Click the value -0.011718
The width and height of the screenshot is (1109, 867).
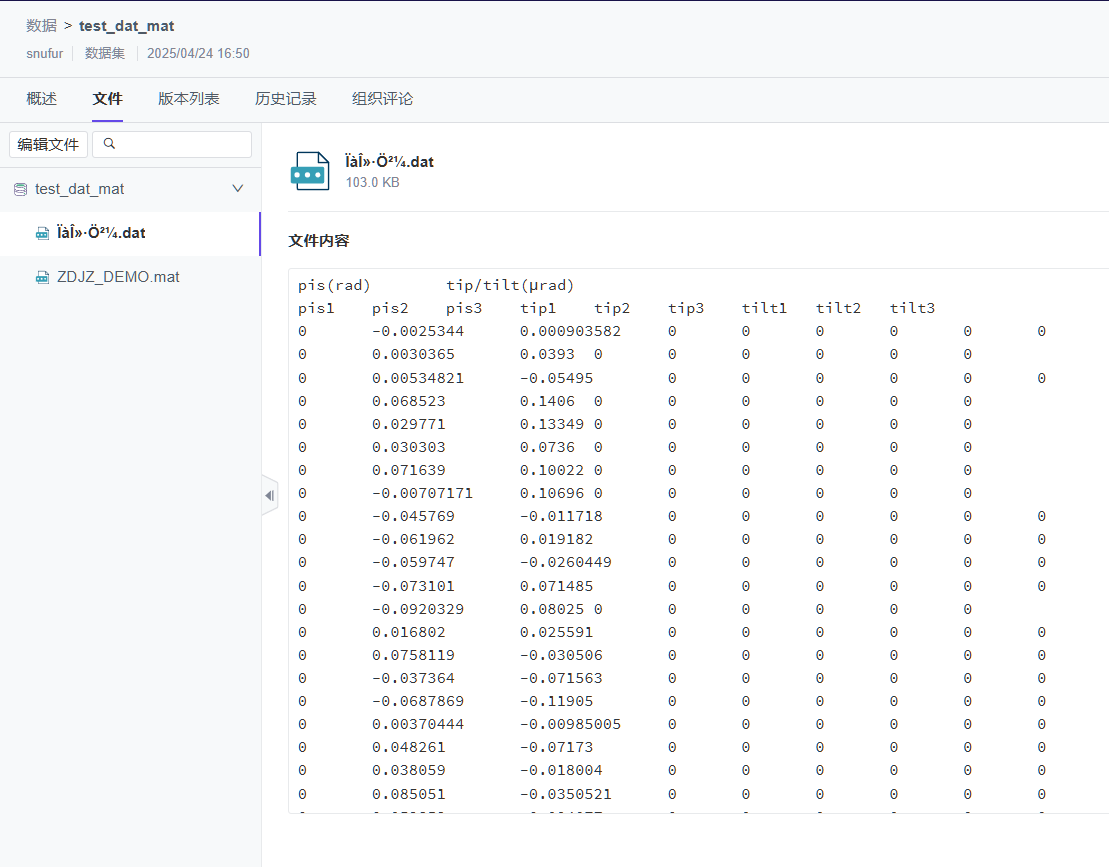click(x=561, y=517)
